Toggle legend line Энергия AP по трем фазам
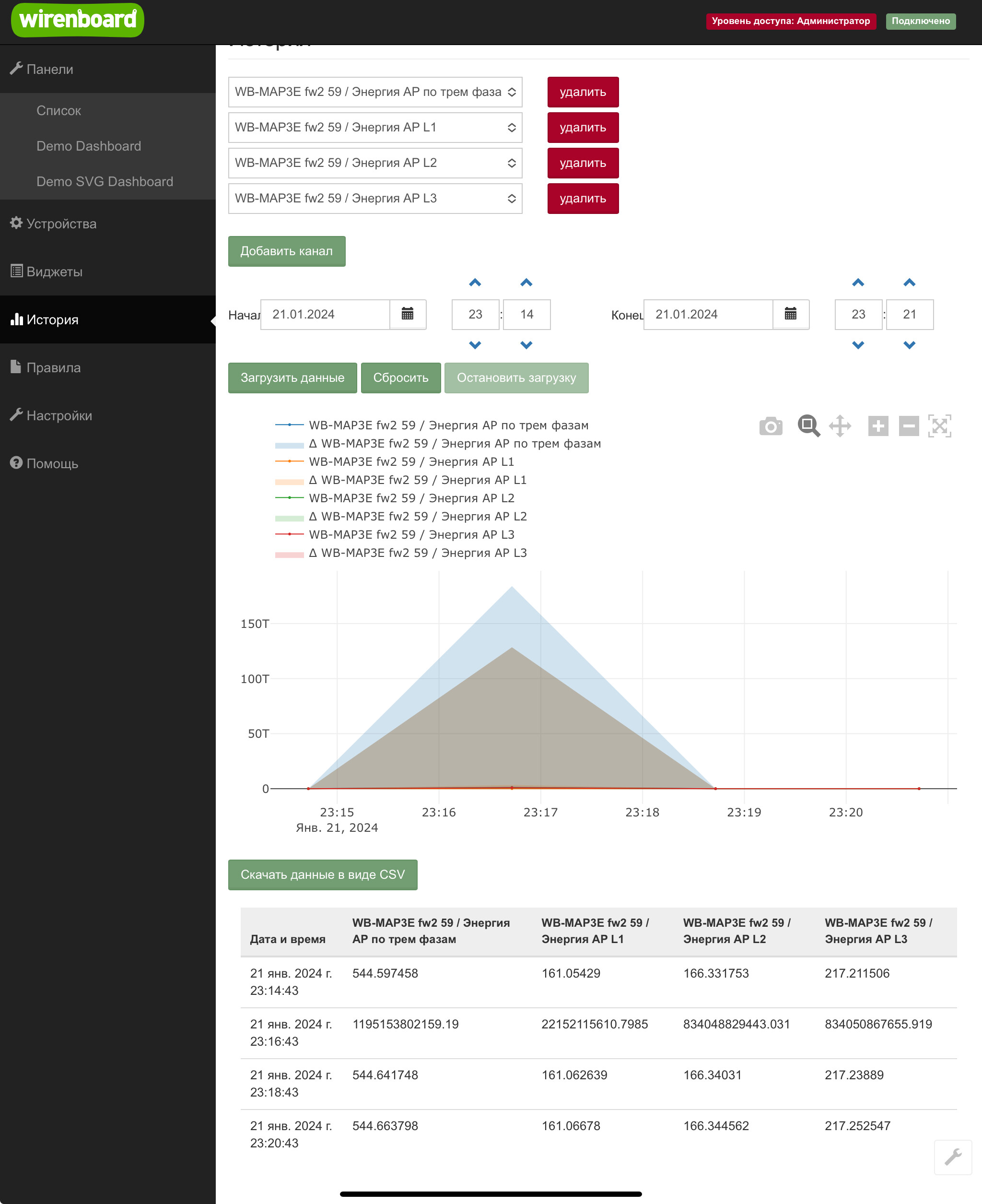Viewport: 982px width, 1204px height. 432,425
